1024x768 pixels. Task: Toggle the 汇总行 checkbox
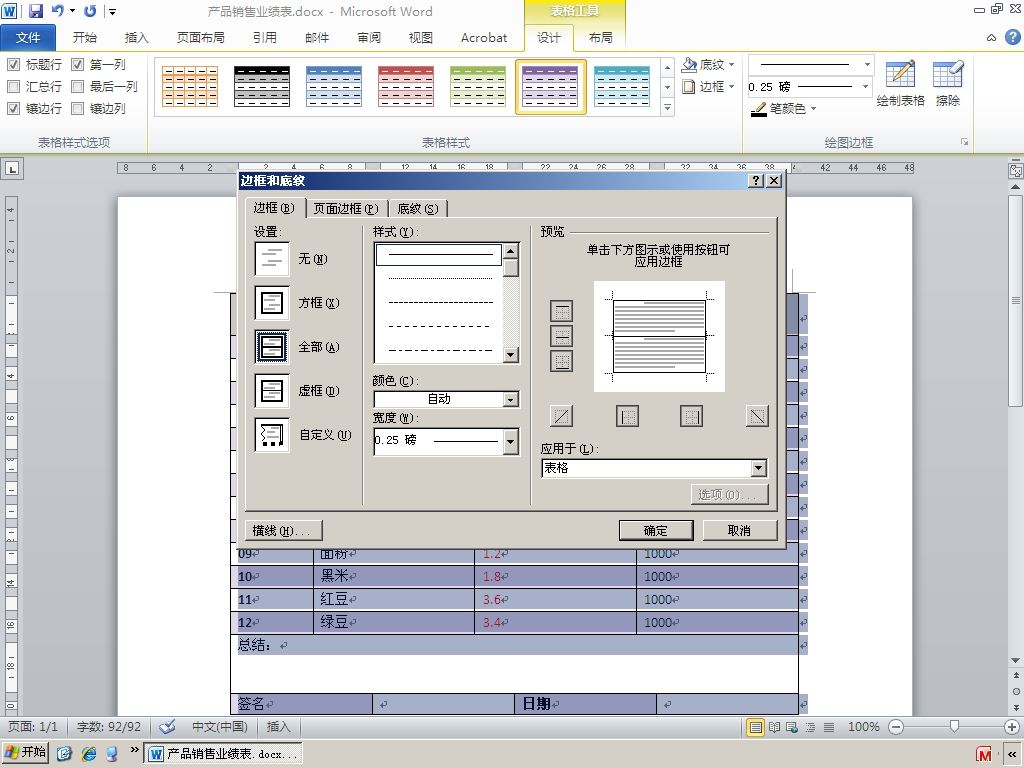coord(13,86)
